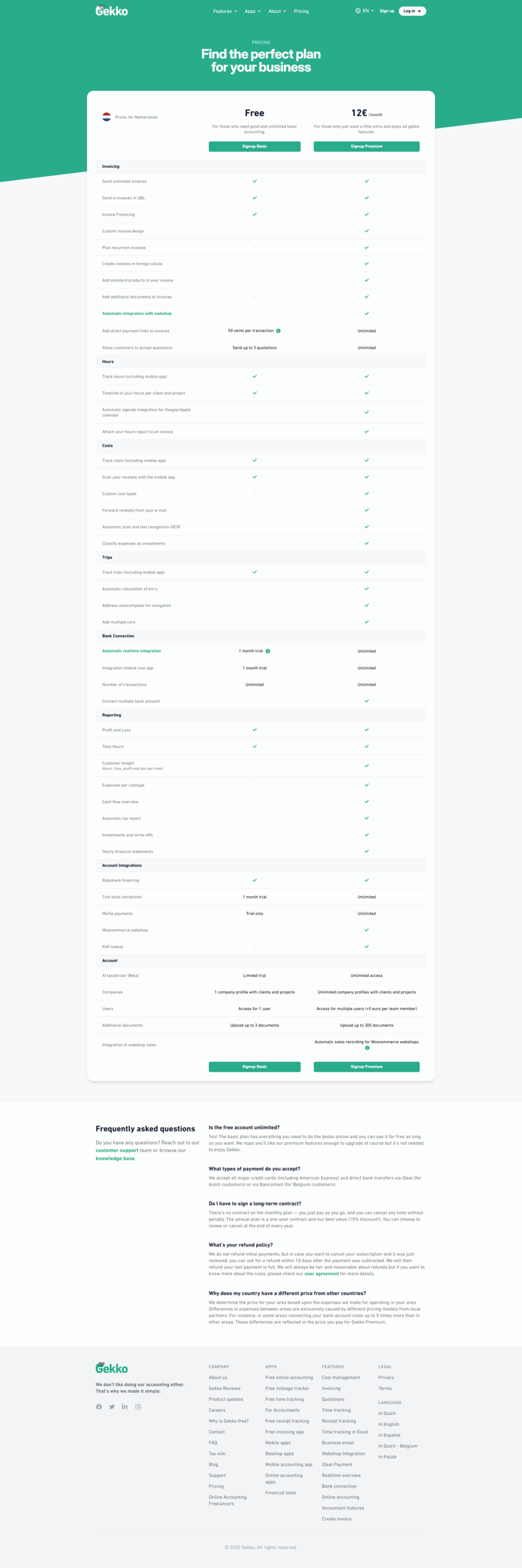Image resolution: width=522 pixels, height=1568 pixels.
Task: Click the green Gekko logo in footer
Action: (x=112, y=1368)
